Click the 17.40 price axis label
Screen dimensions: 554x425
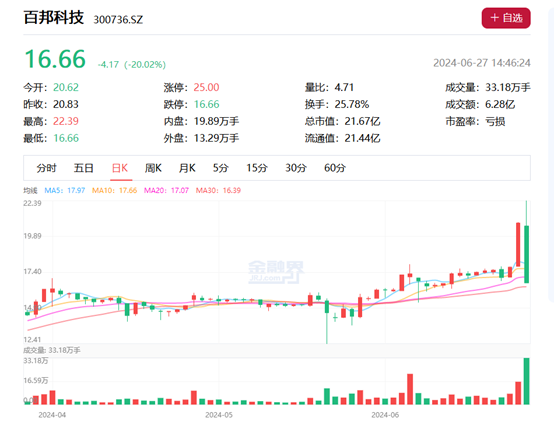click(32, 271)
